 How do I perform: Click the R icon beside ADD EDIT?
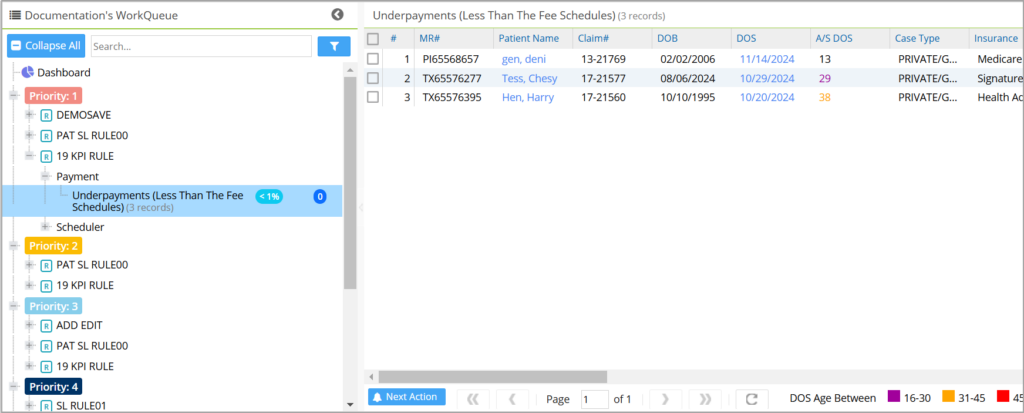point(46,325)
